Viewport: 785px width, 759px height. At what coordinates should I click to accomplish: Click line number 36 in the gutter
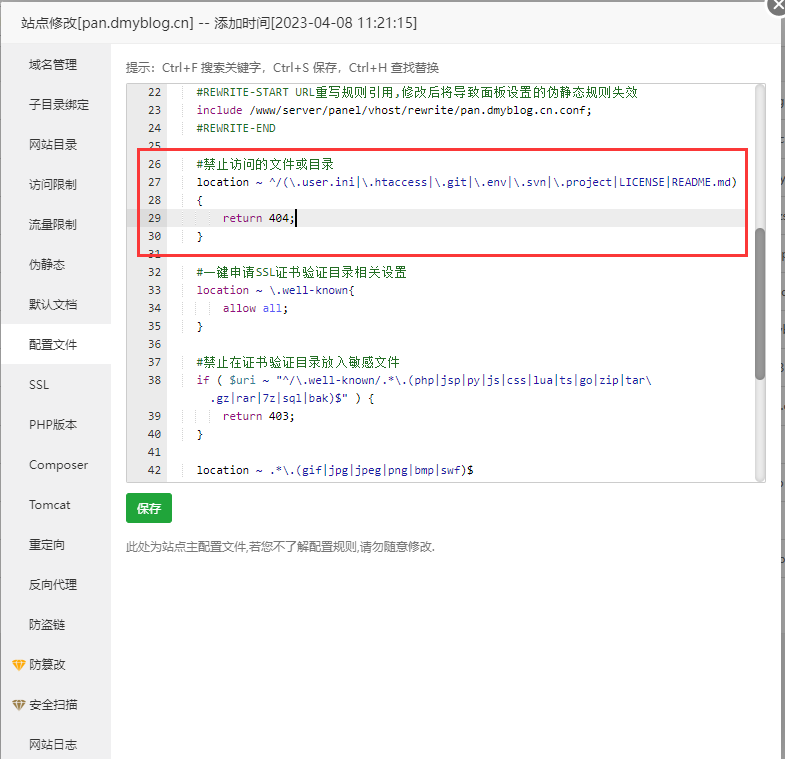pos(155,344)
